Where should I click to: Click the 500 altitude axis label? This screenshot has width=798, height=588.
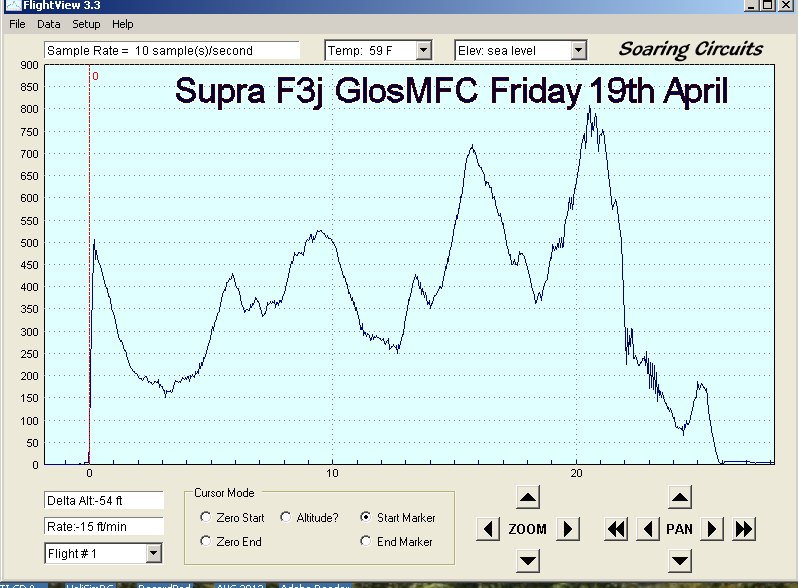coord(30,243)
